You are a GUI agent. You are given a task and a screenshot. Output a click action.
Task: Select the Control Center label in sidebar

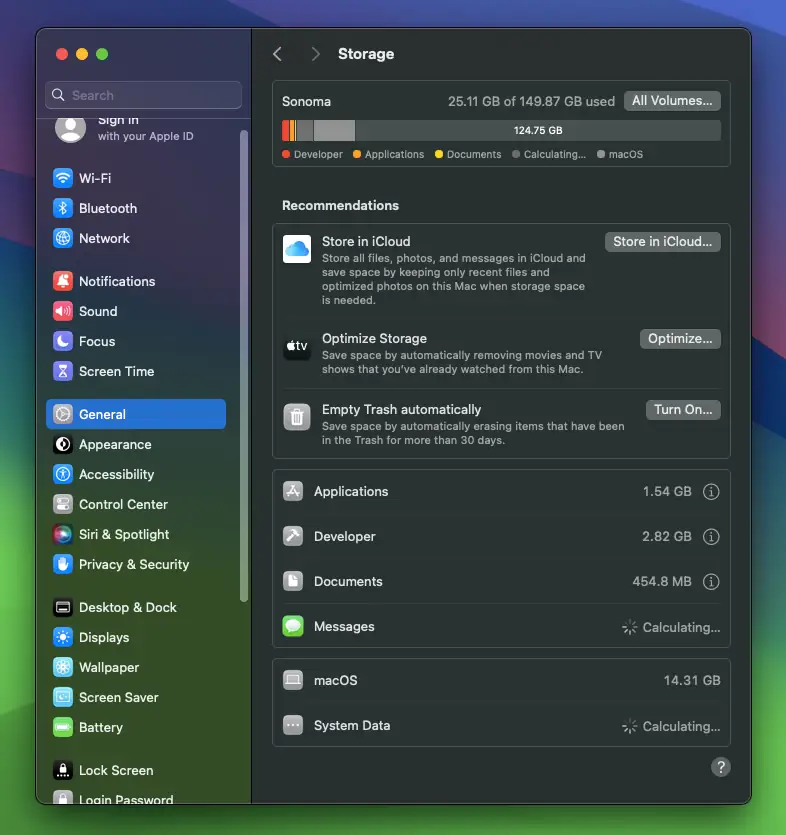tap(123, 504)
